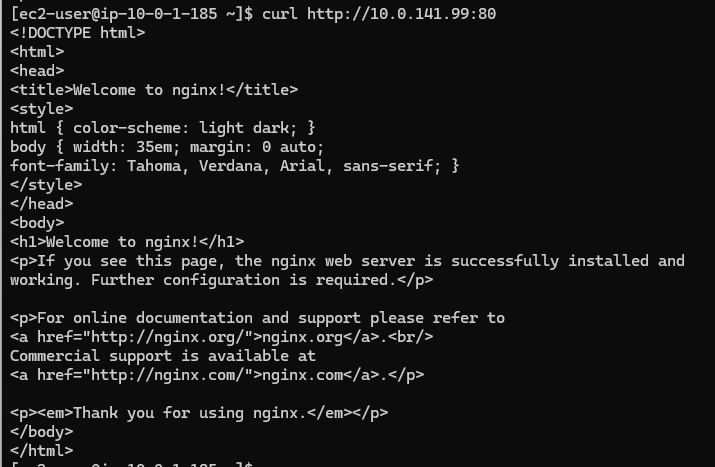Click the opening <style> tag
Screen dimensions: 715x467
coord(41,108)
